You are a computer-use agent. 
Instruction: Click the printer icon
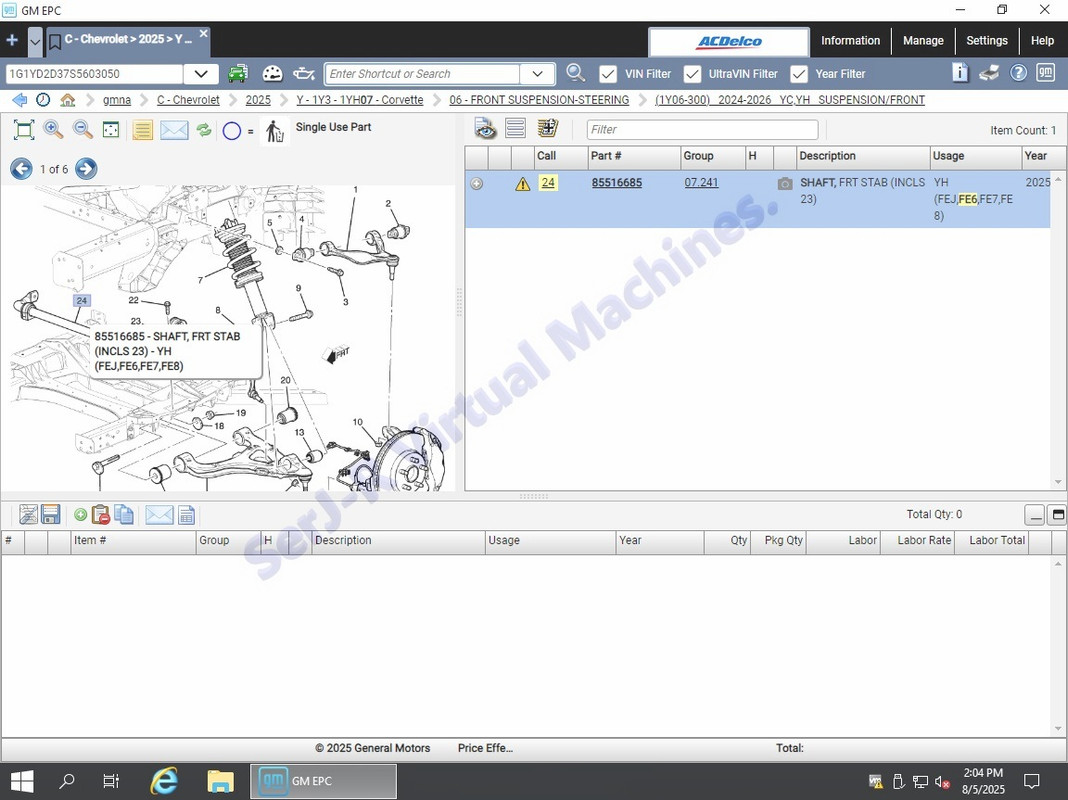pos(989,73)
